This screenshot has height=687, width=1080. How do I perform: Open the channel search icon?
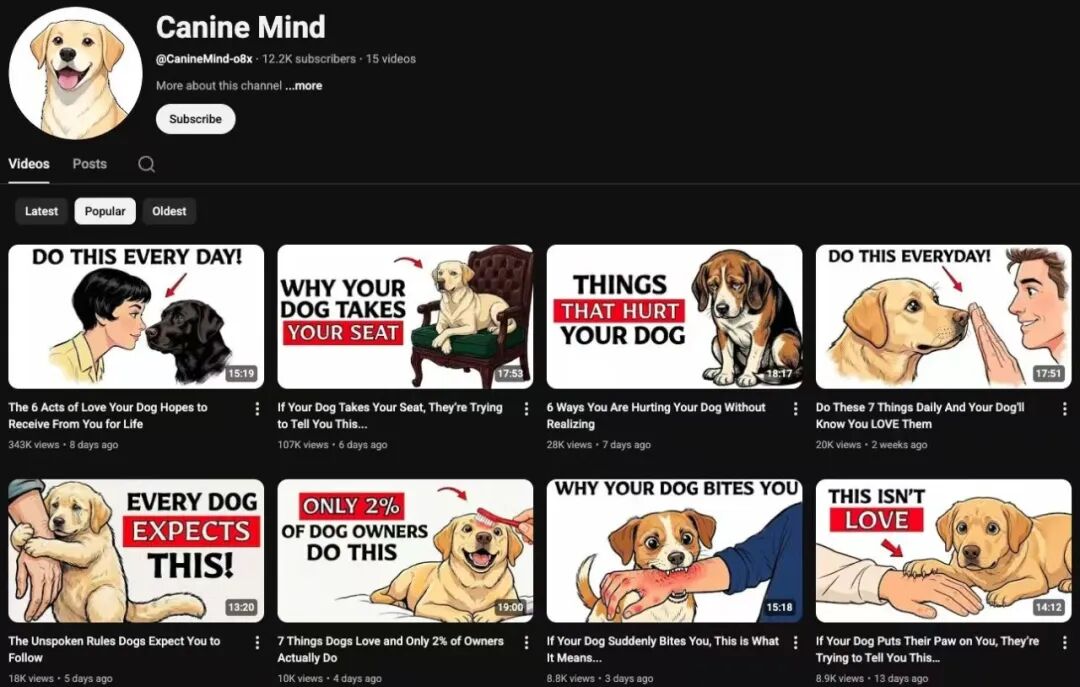[146, 163]
